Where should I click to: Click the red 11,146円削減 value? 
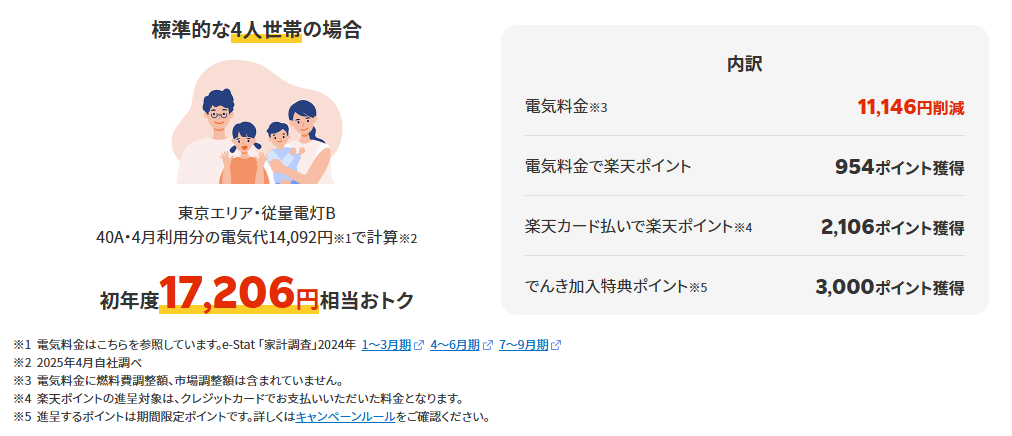[911, 108]
